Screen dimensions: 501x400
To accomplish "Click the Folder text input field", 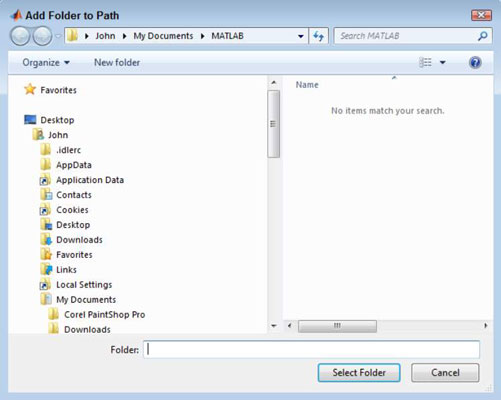I will pyautogui.click(x=312, y=349).
